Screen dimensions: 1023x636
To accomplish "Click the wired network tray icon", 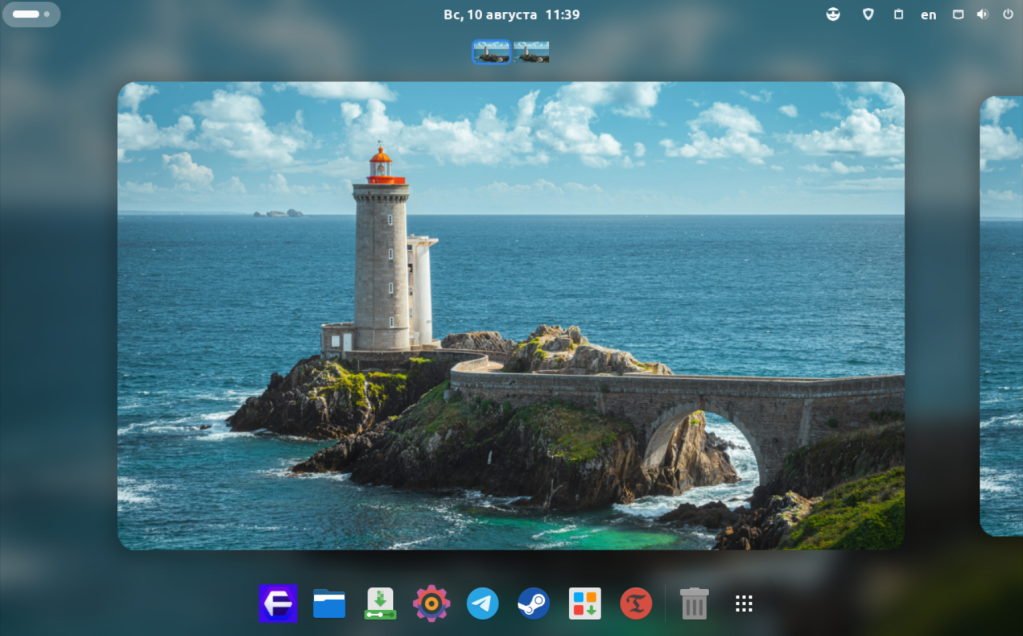I will [x=958, y=14].
